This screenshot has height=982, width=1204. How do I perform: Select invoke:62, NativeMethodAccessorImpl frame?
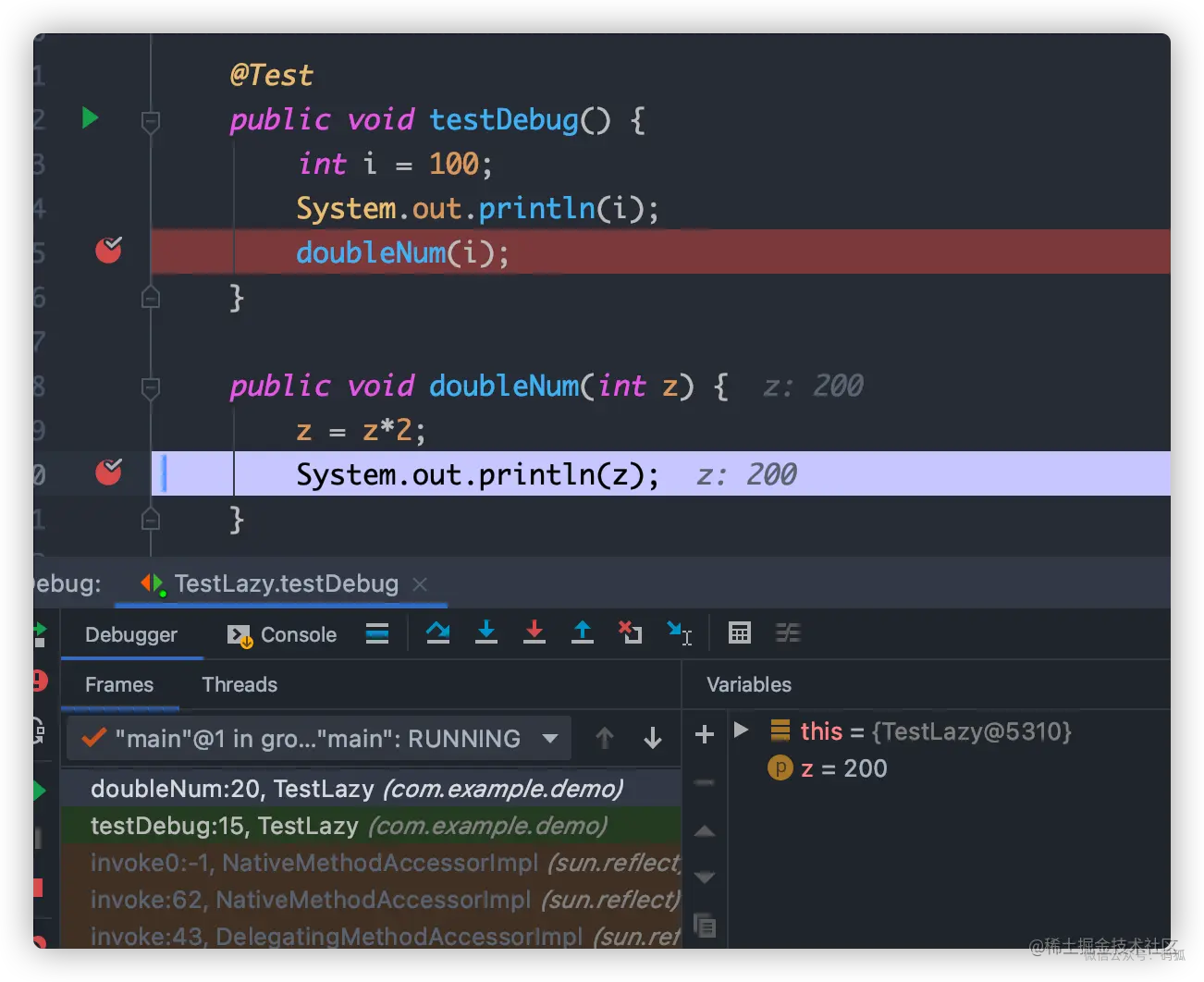coord(371,900)
